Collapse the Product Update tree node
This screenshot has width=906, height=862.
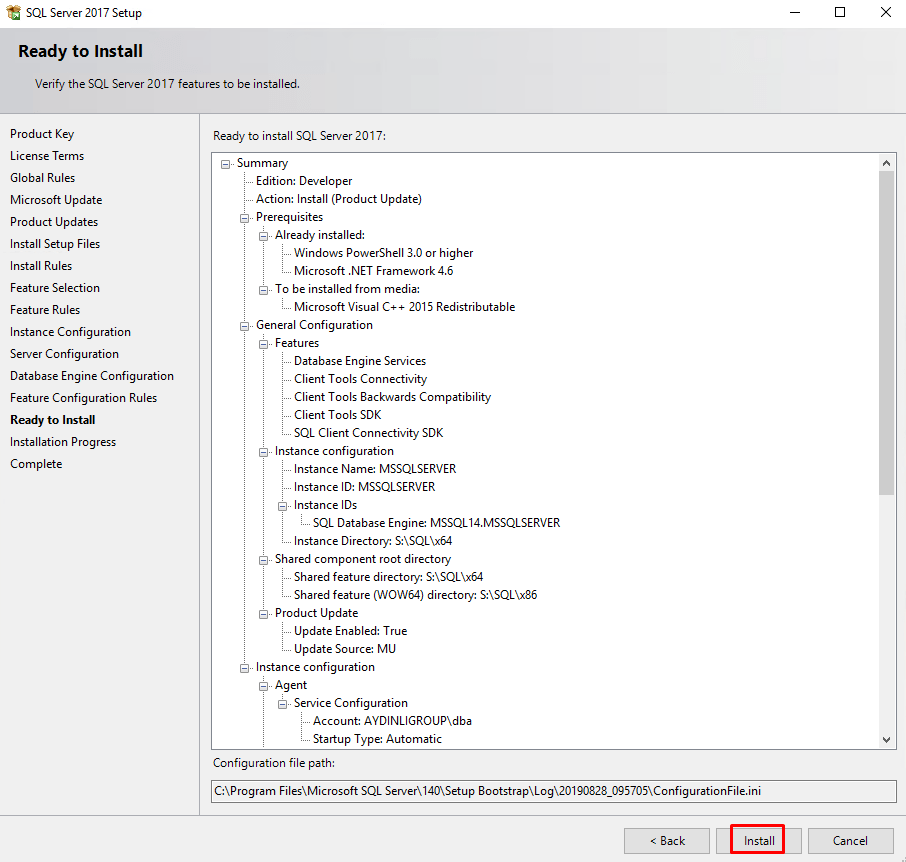pos(264,613)
